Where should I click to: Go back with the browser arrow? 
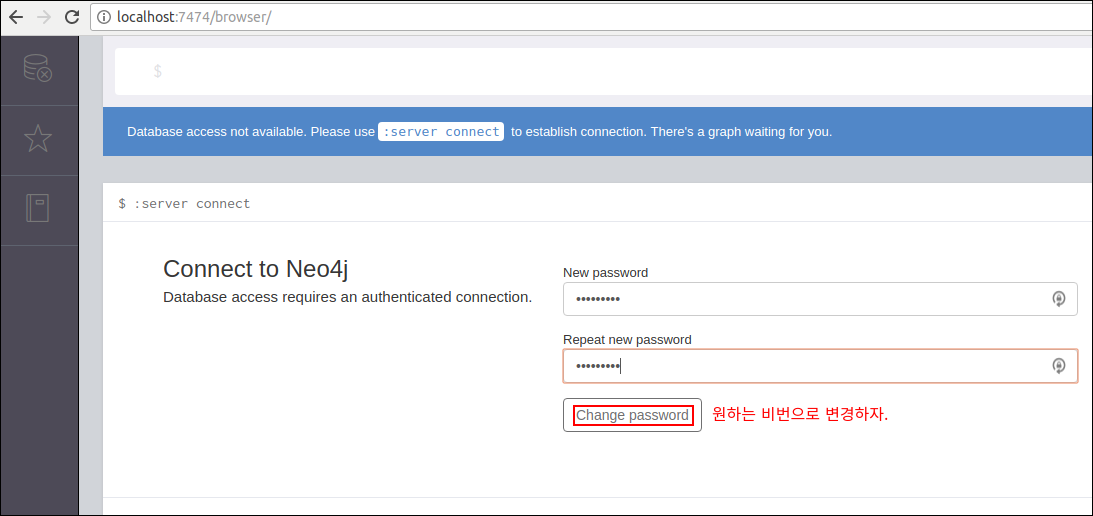pyautogui.click(x=16, y=17)
